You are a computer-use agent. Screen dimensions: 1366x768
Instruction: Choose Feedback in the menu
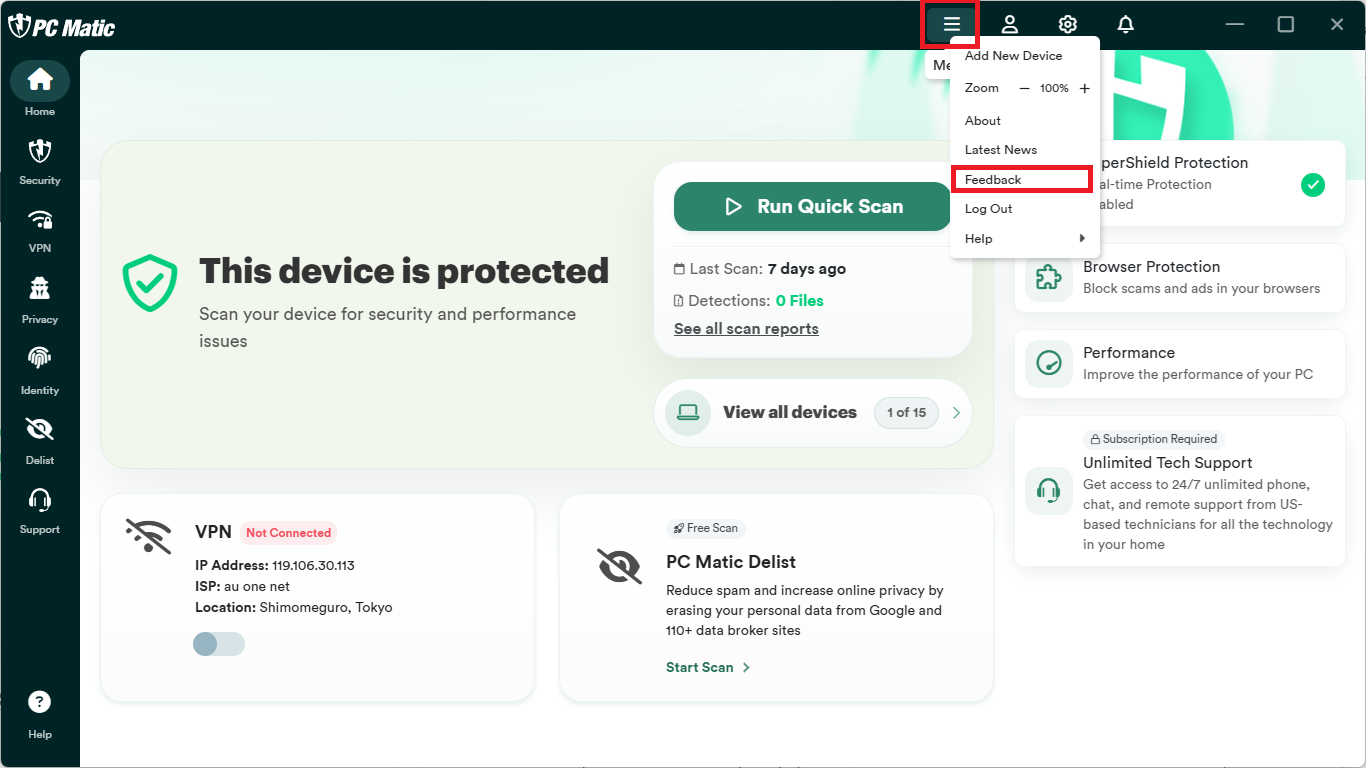point(1021,180)
